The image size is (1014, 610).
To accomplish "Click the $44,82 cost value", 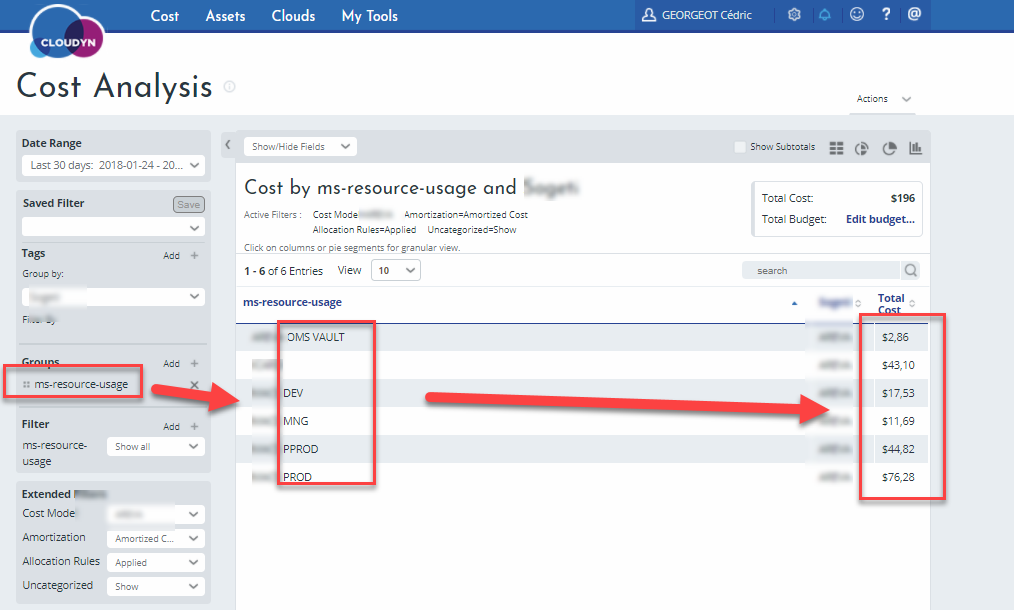I will pos(898,449).
